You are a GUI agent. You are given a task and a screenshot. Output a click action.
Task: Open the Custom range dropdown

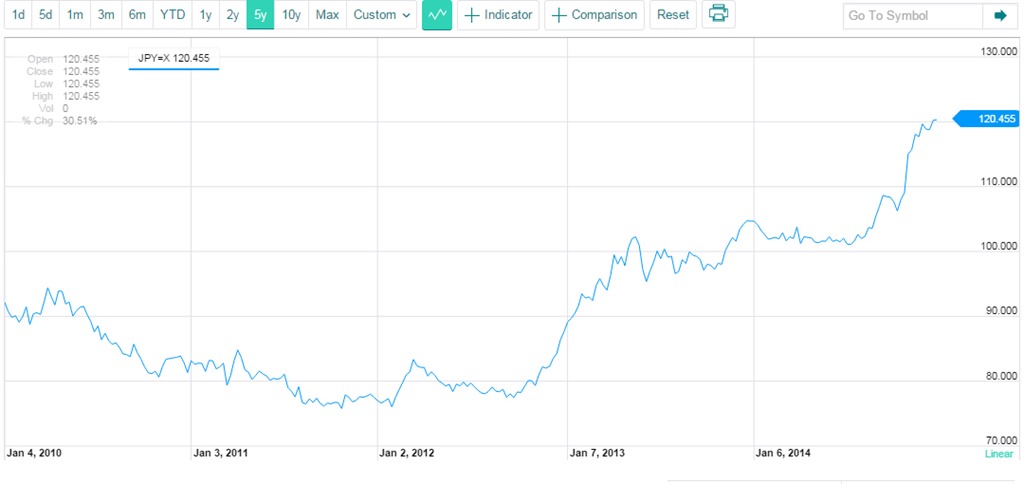pos(382,15)
